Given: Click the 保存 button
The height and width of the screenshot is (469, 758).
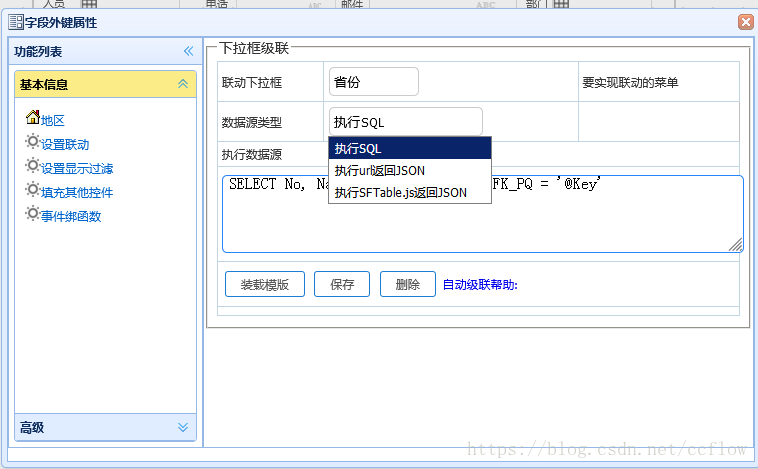Looking at the screenshot, I should [x=342, y=284].
